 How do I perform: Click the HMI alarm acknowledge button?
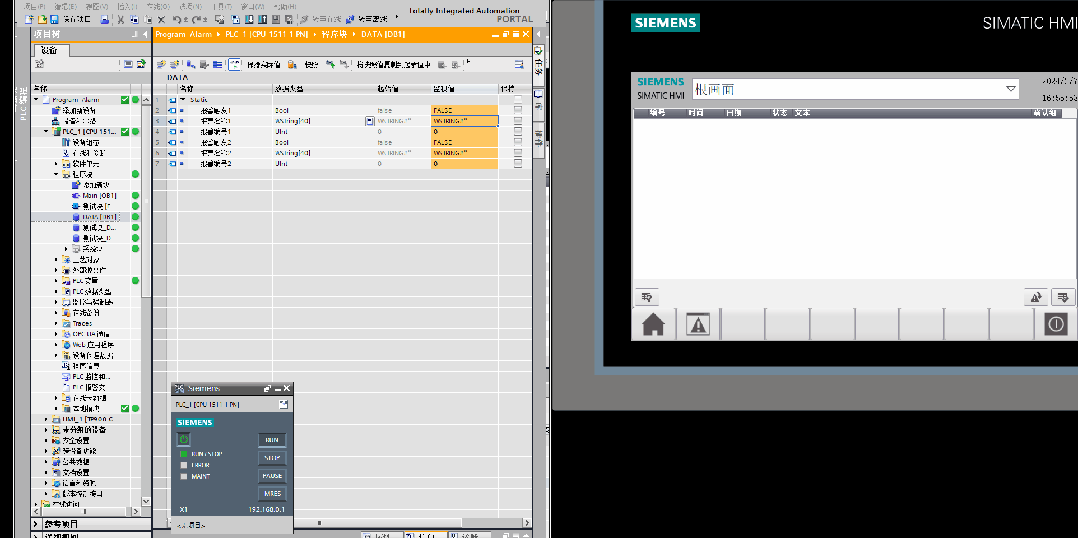point(1063,297)
